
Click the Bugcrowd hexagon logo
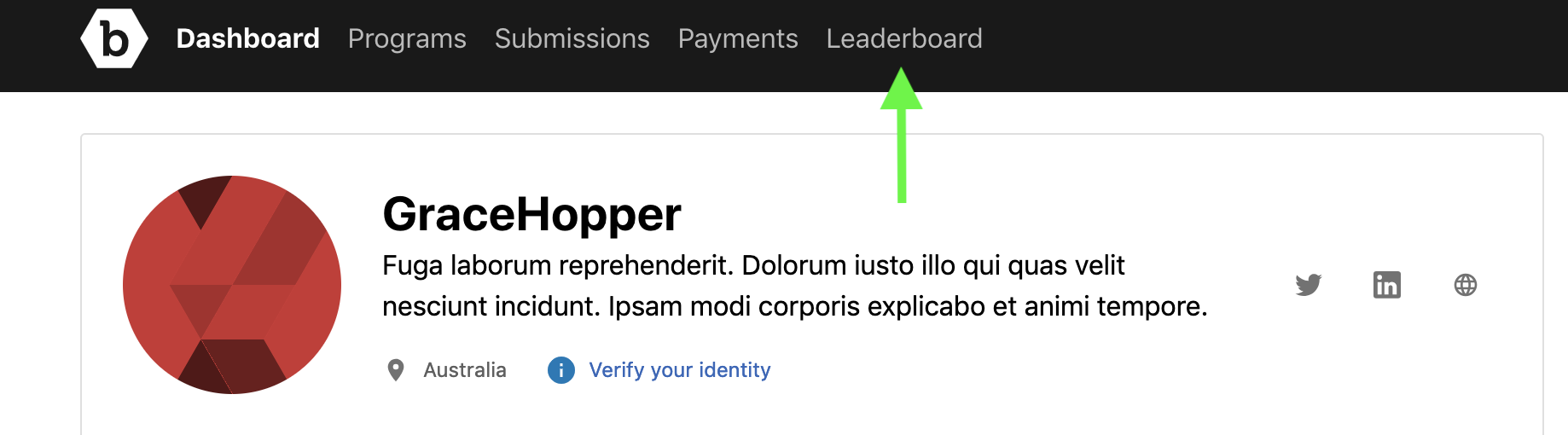tap(114, 38)
